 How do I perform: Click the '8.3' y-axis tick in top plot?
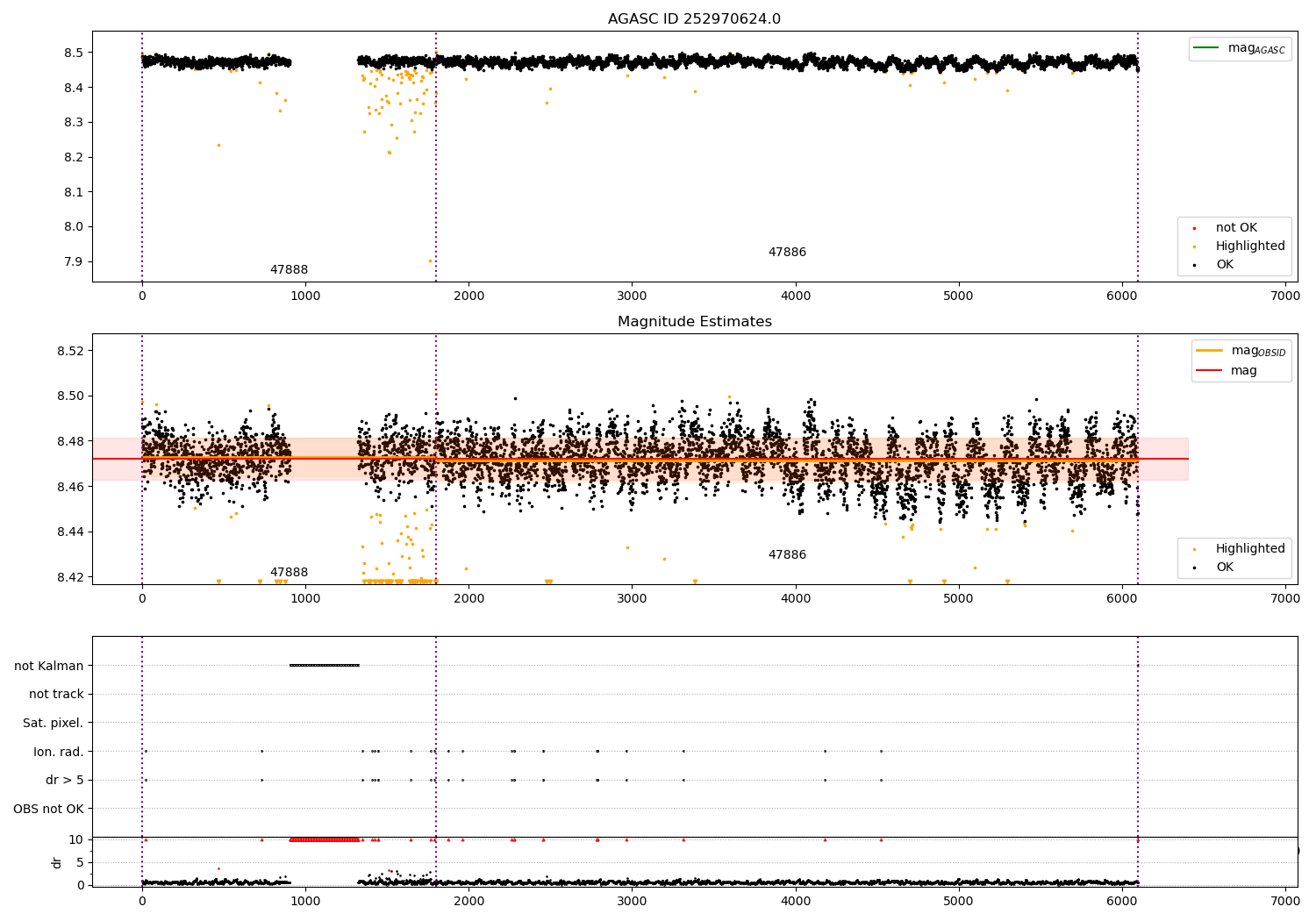[74, 123]
